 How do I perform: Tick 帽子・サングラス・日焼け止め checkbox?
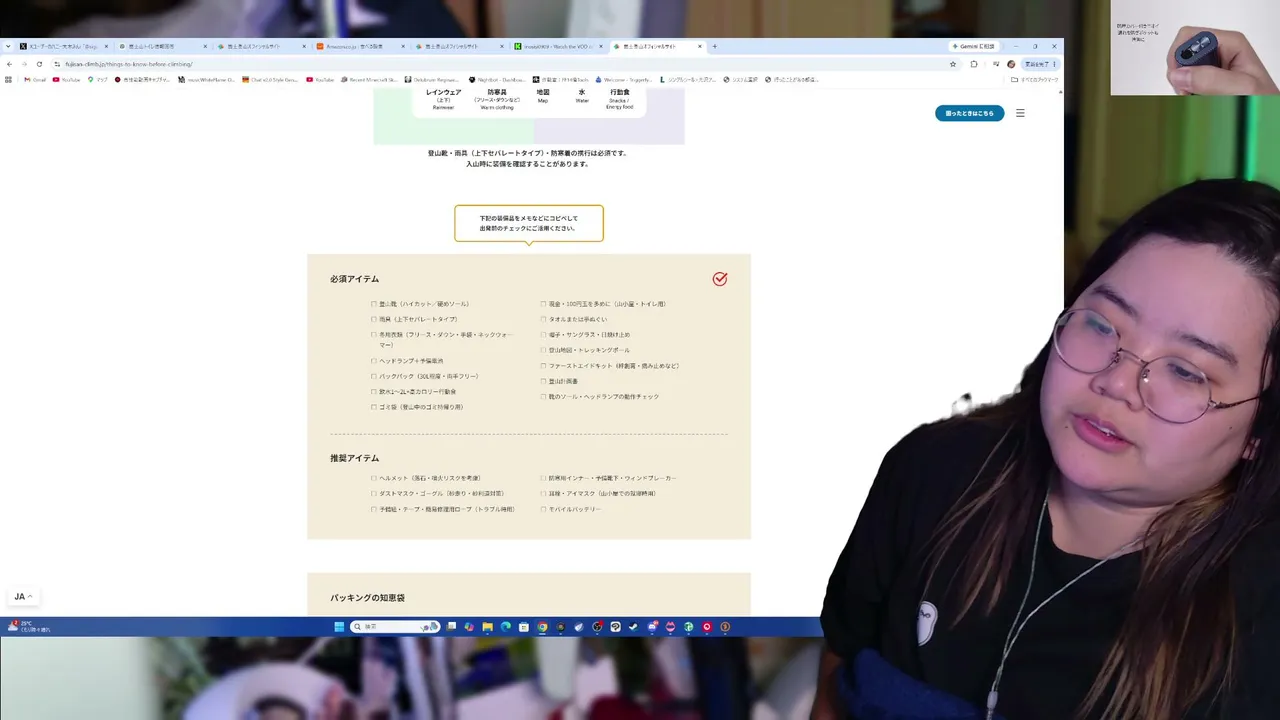pos(544,335)
